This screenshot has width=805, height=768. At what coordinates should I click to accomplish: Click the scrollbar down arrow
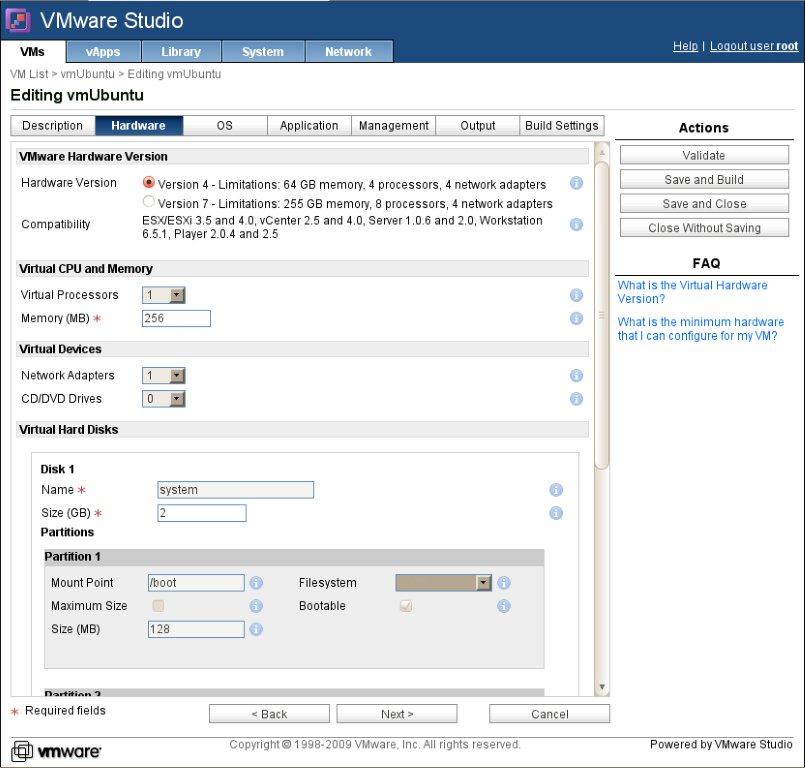[602, 687]
